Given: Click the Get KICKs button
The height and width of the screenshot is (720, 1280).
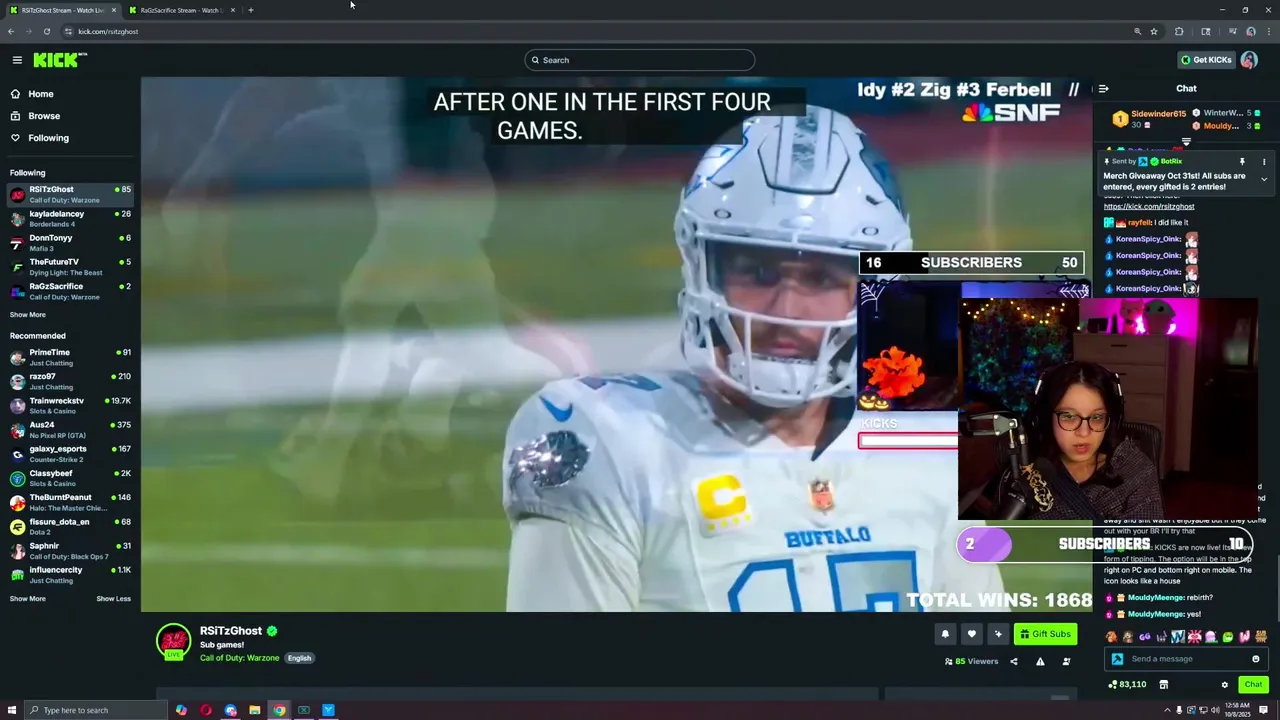Looking at the screenshot, I should [x=1205, y=60].
